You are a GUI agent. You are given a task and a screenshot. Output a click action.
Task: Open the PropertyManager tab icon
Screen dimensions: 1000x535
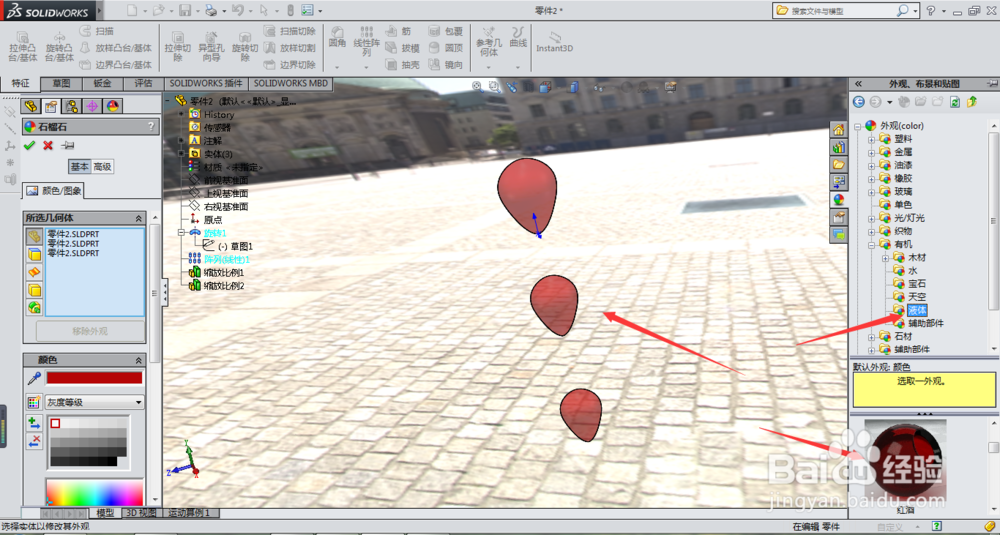click(51, 106)
